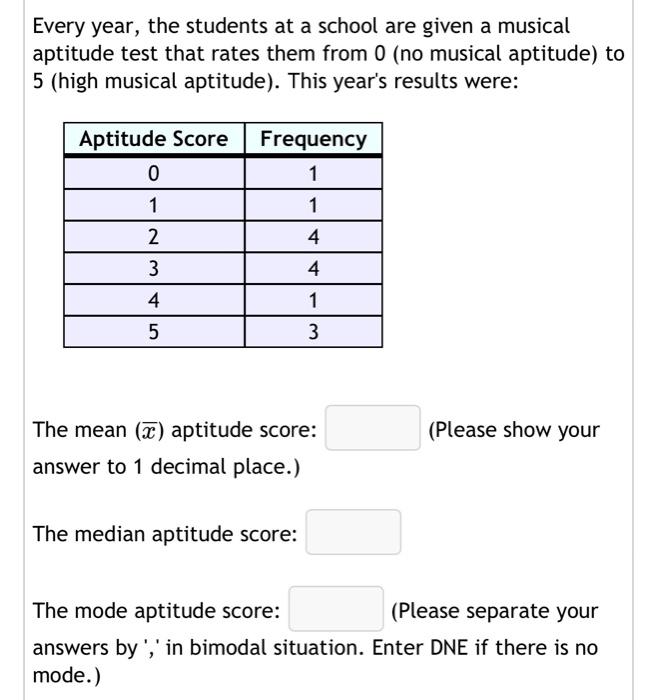Select the mode aptitude score answer box

336,609
